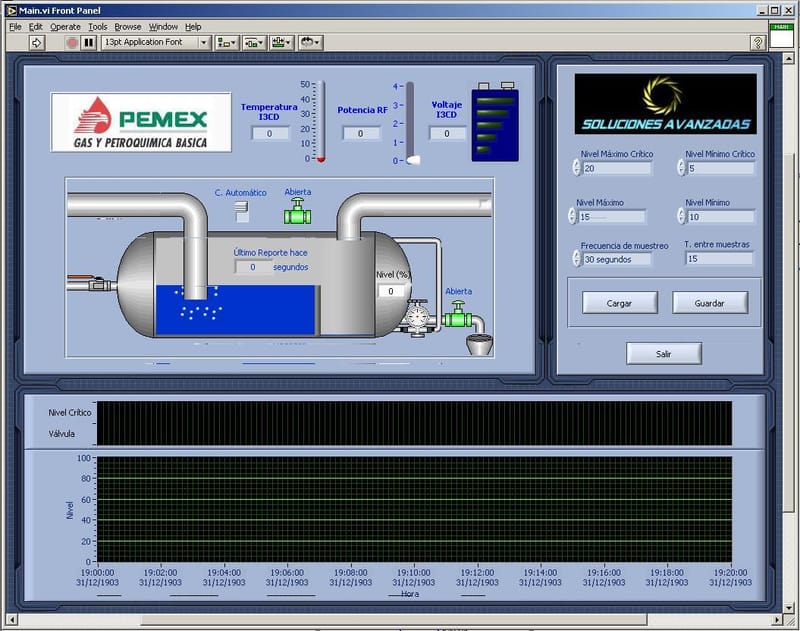Click the 19:20:00 time axis label

coord(730,573)
